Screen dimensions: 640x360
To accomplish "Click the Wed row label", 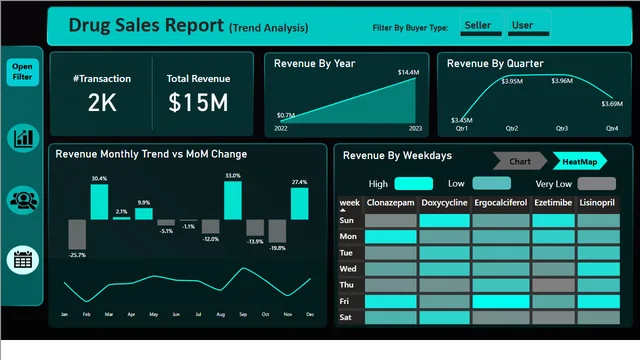I will [x=348, y=269].
